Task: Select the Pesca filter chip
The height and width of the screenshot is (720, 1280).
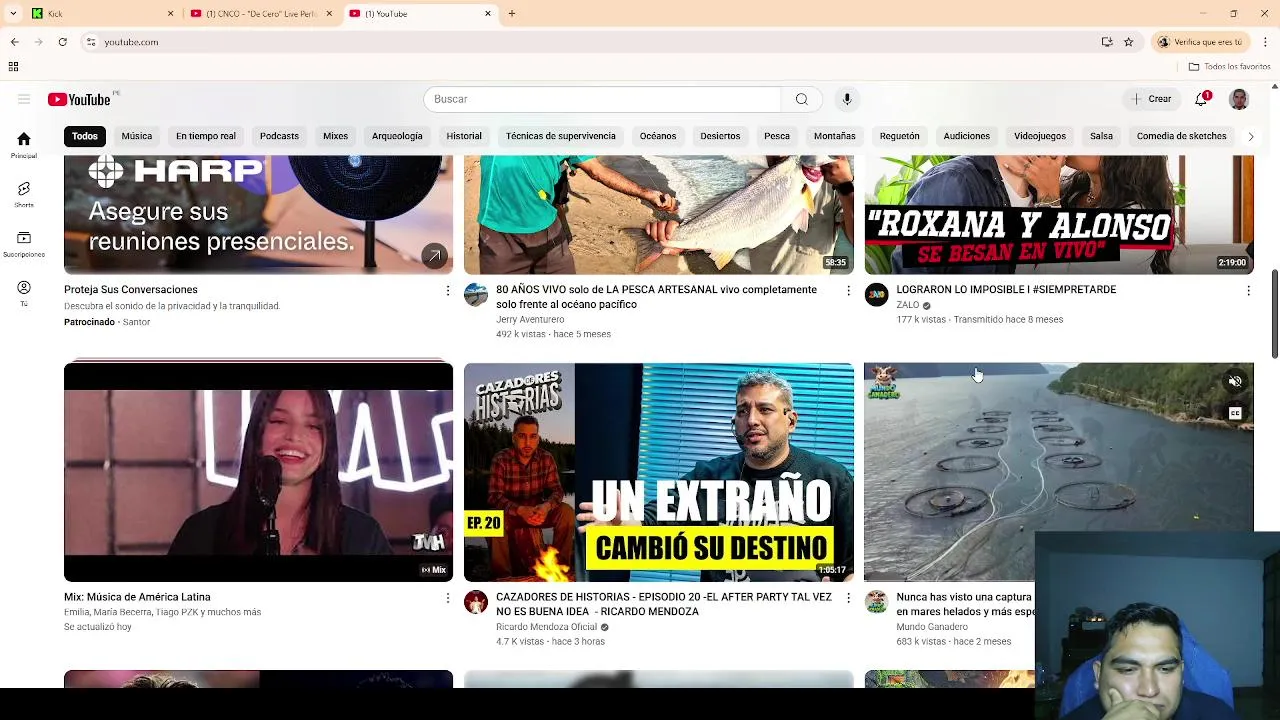Action: click(x=777, y=136)
